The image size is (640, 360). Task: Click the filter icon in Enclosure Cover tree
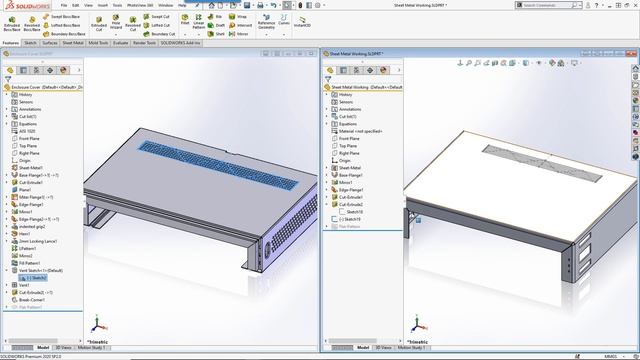coord(8,79)
